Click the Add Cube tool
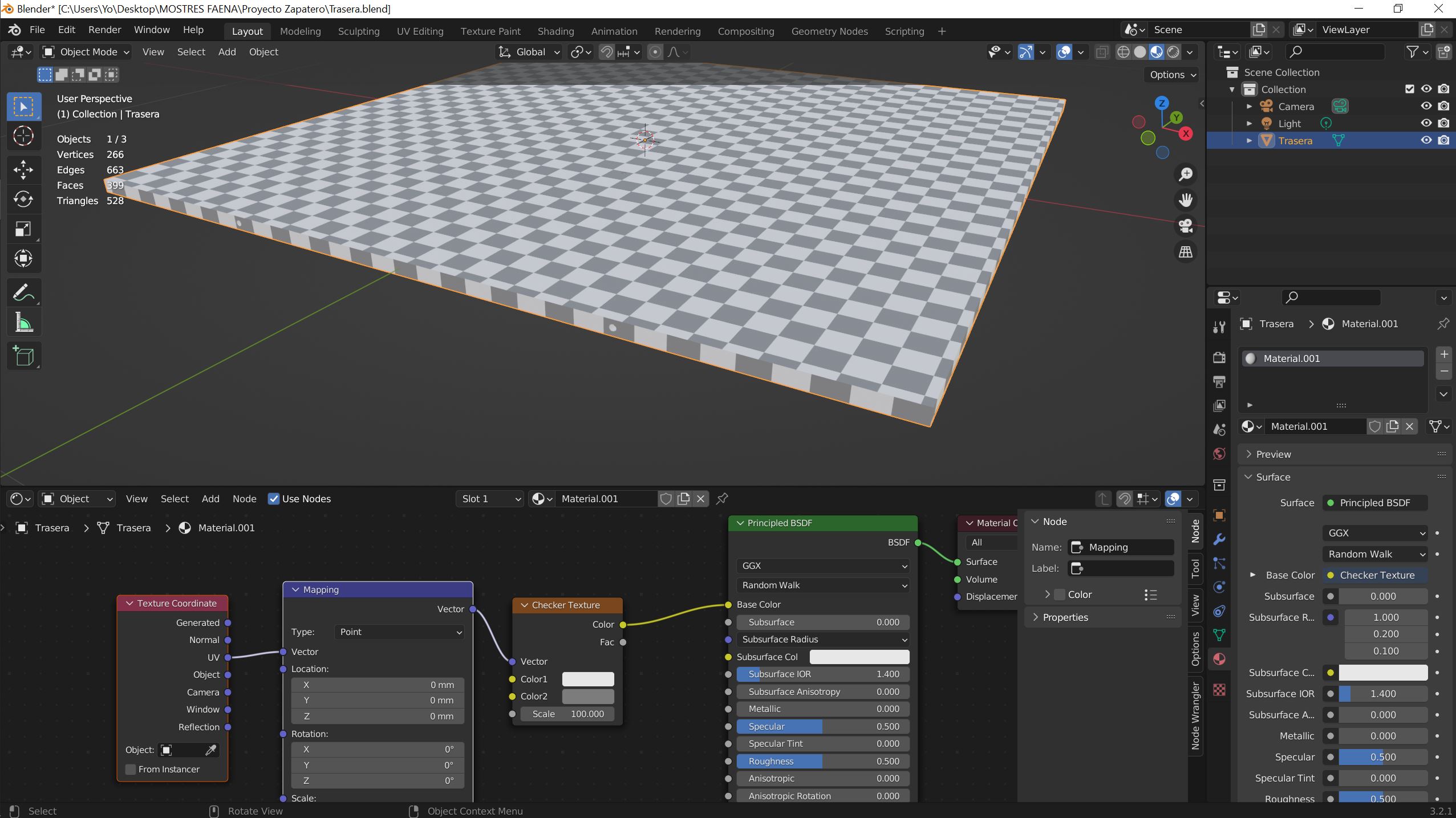Screen dimensions: 1456x818 (23, 356)
